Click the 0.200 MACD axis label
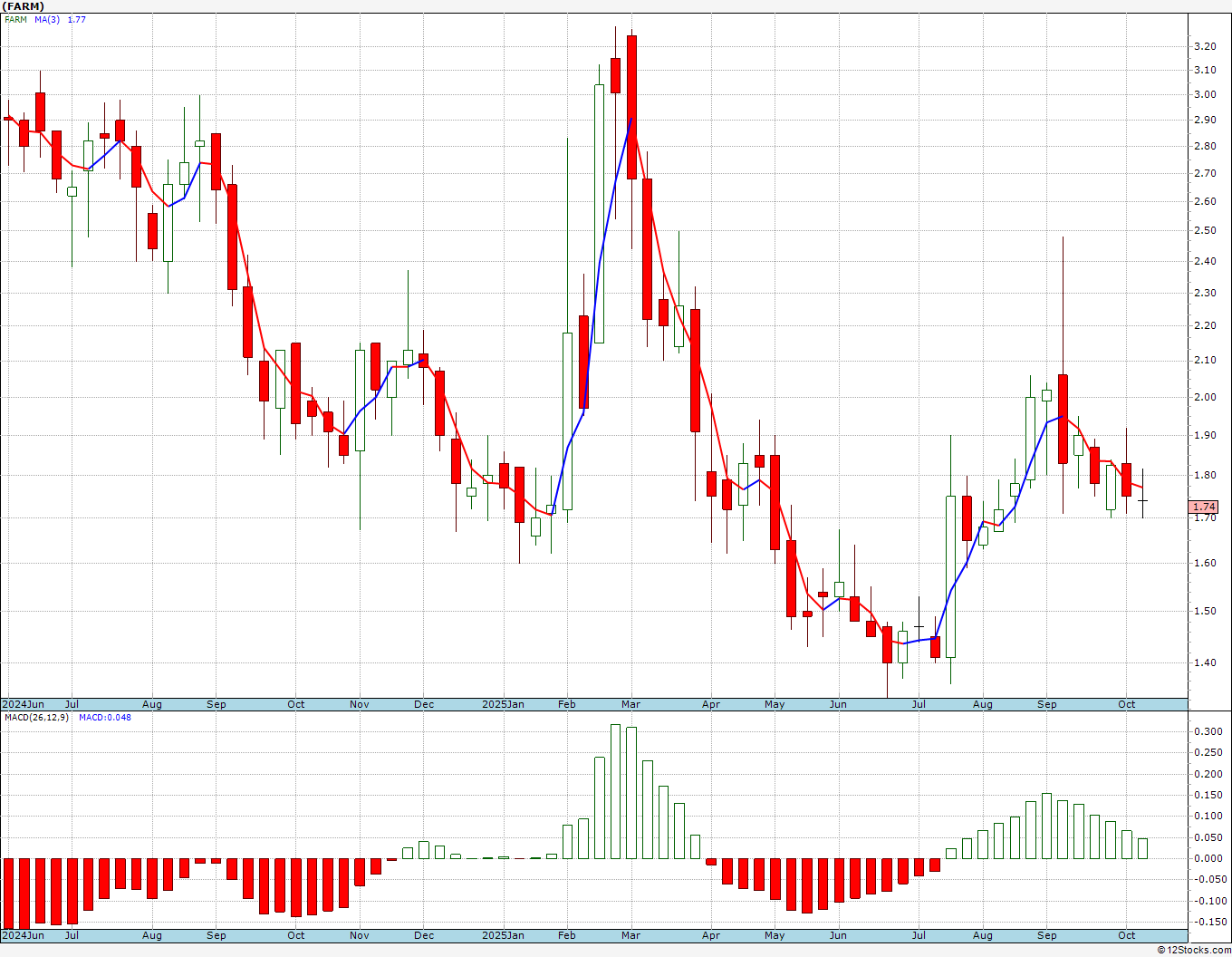 point(1208,775)
